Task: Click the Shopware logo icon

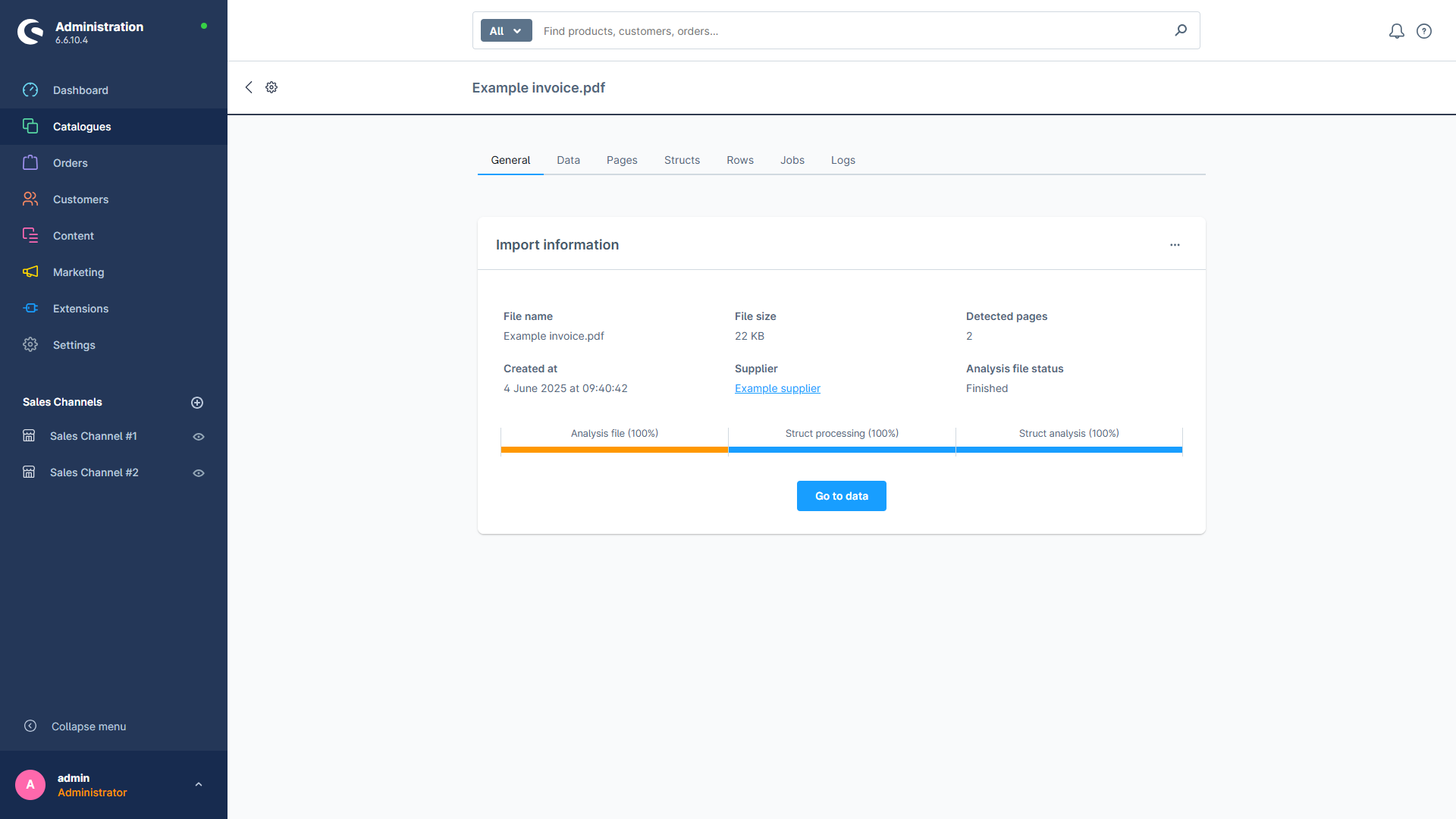Action: coord(30,32)
